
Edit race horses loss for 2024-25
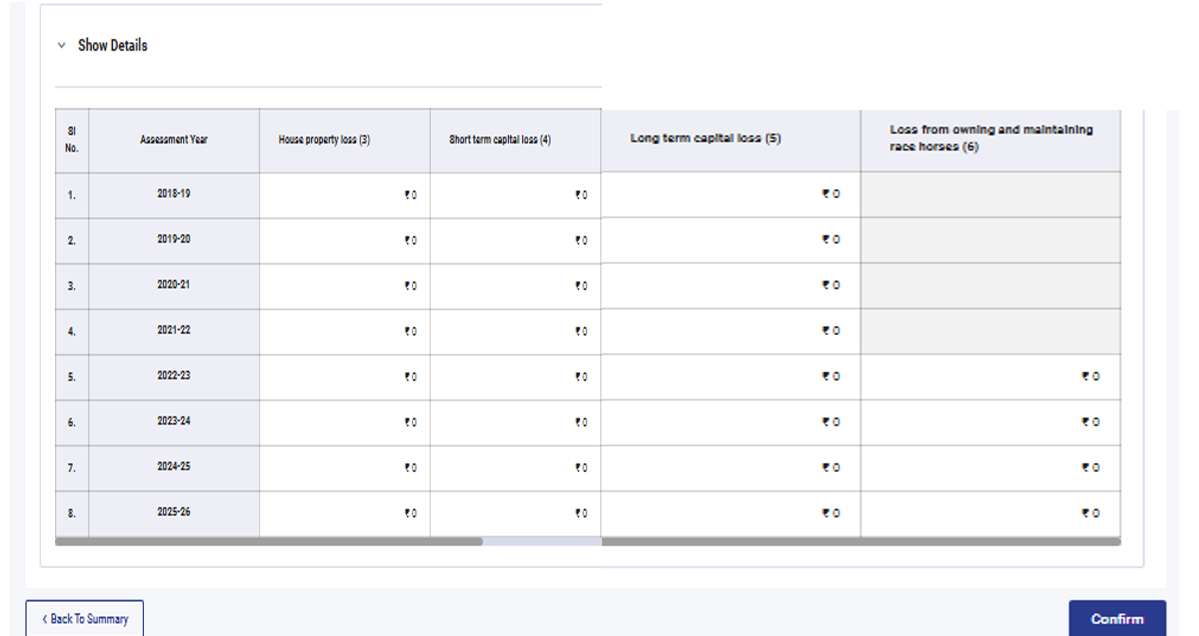991,467
